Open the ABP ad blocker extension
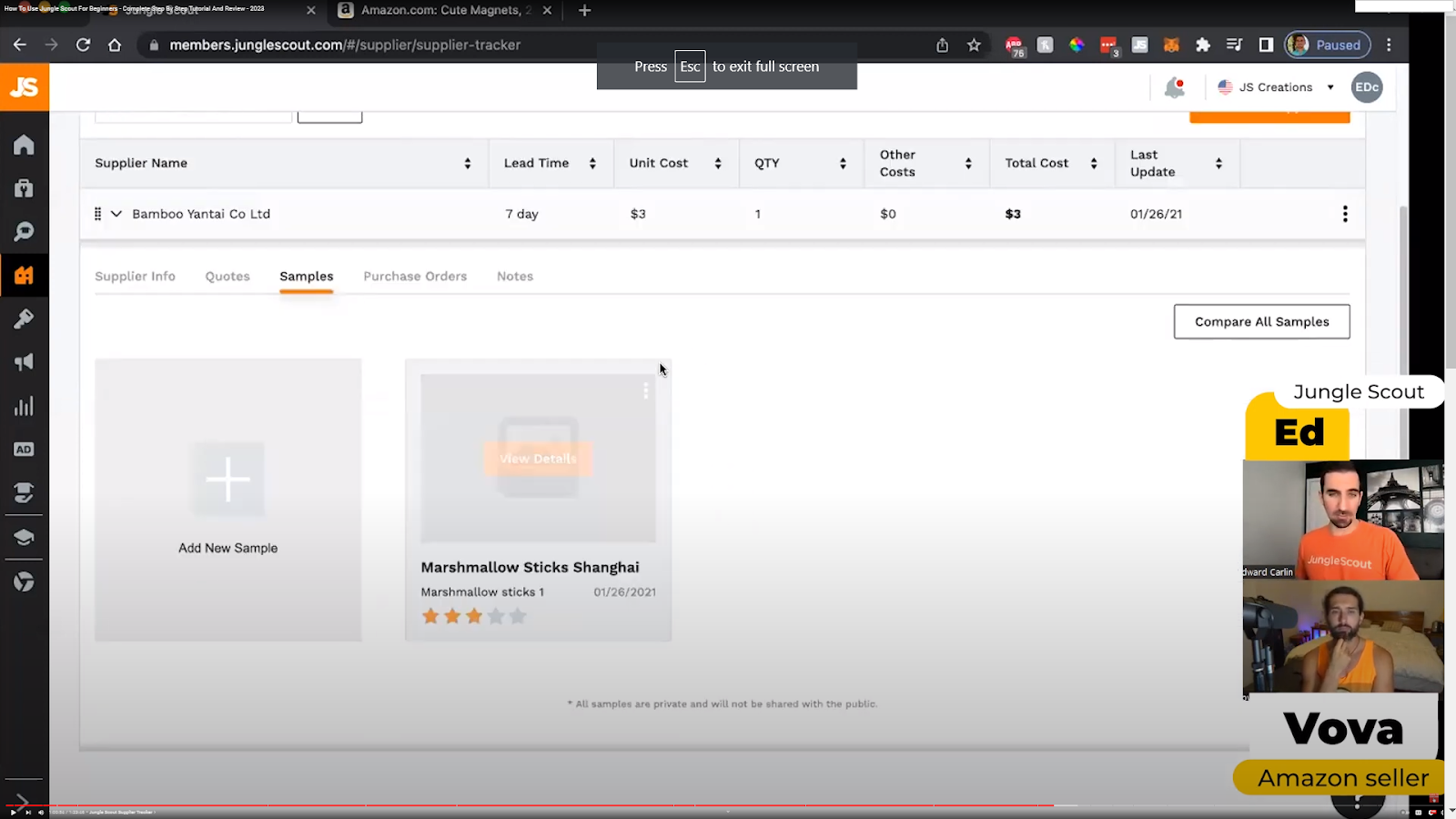The width and height of the screenshot is (1456, 819). coord(1015,45)
